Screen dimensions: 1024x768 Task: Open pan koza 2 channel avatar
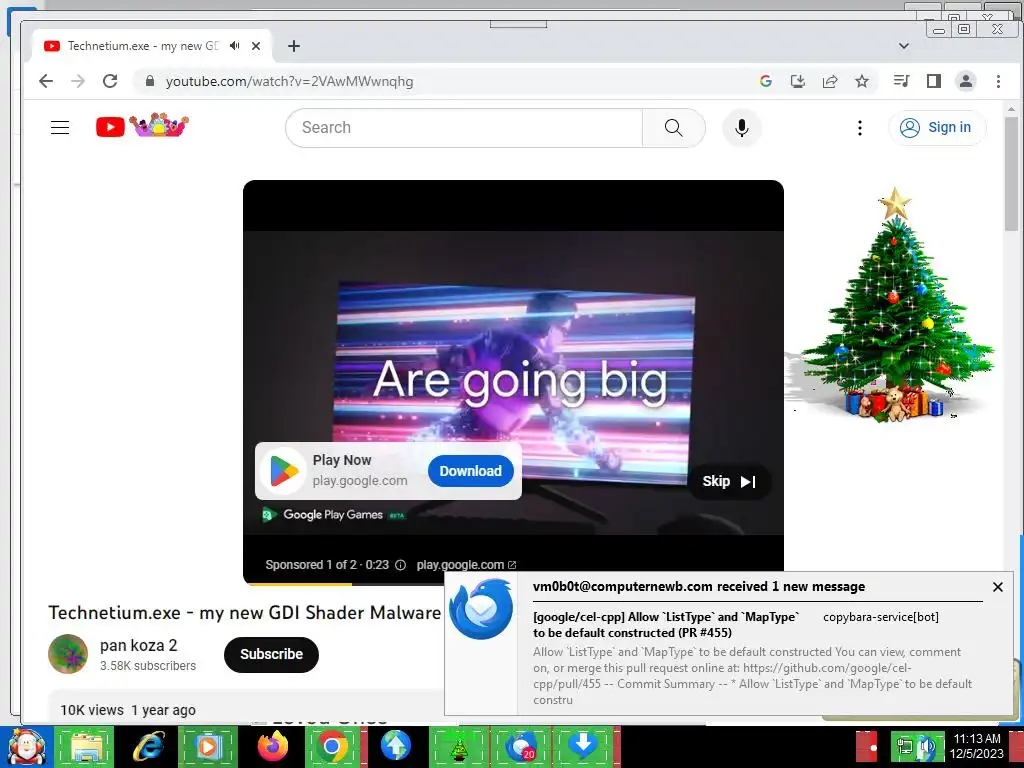click(68, 654)
